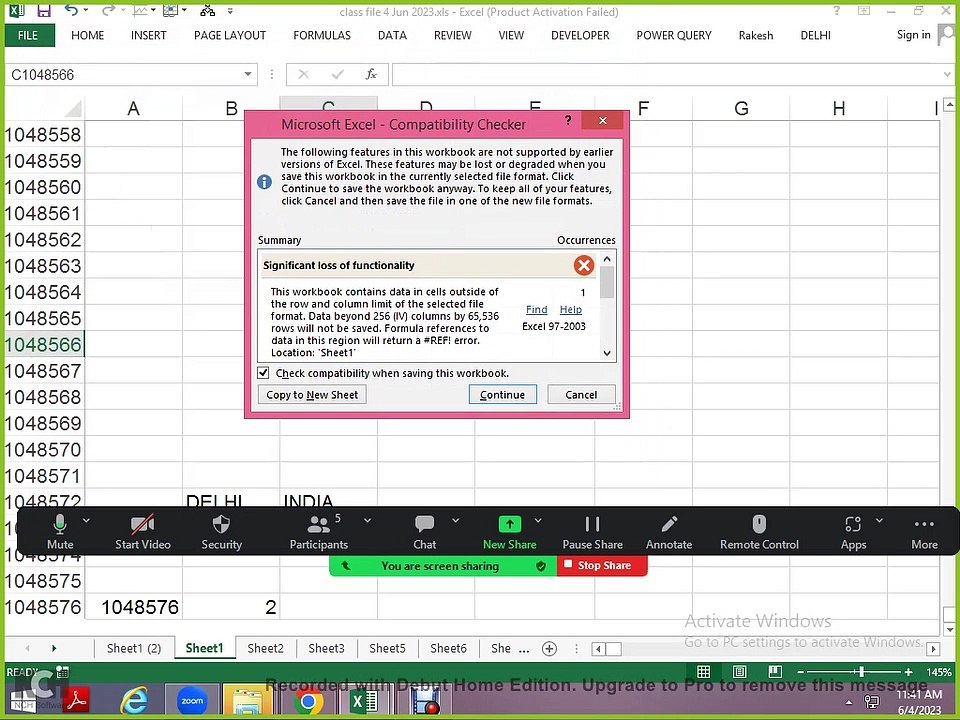
Task: Open the Adobe Acrobat taskbar icon
Action: pos(77,700)
